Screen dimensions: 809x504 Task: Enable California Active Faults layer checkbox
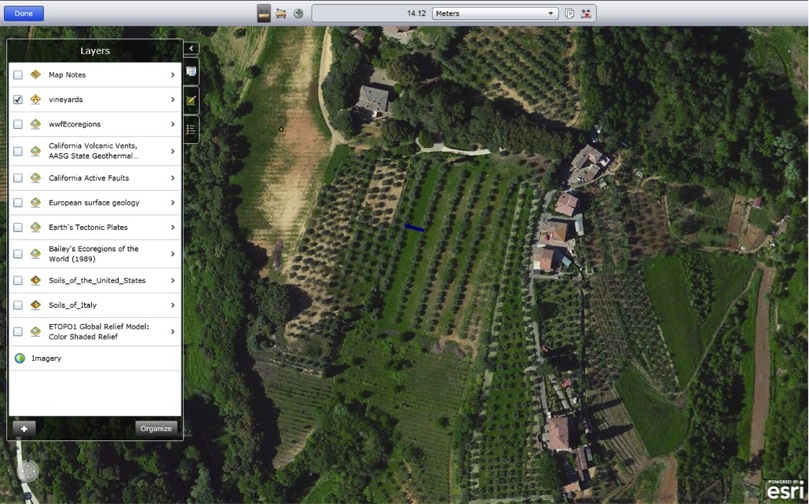pyautogui.click(x=18, y=178)
